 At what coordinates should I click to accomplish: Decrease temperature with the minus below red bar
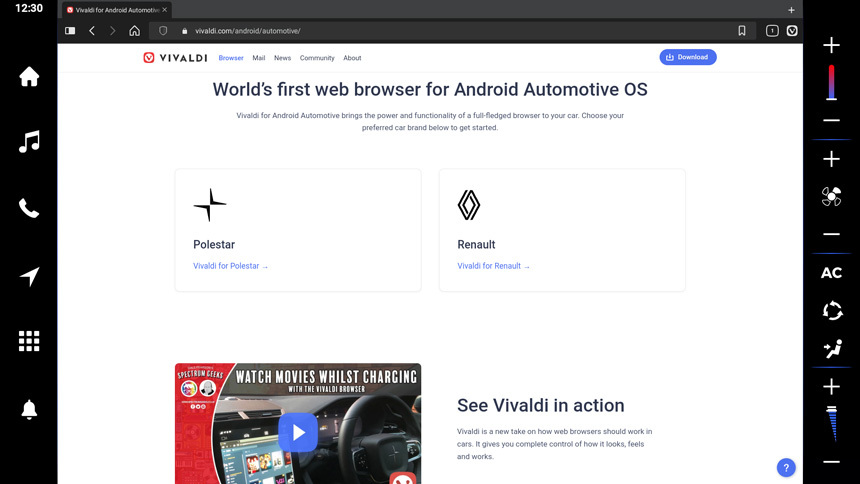tap(831, 120)
